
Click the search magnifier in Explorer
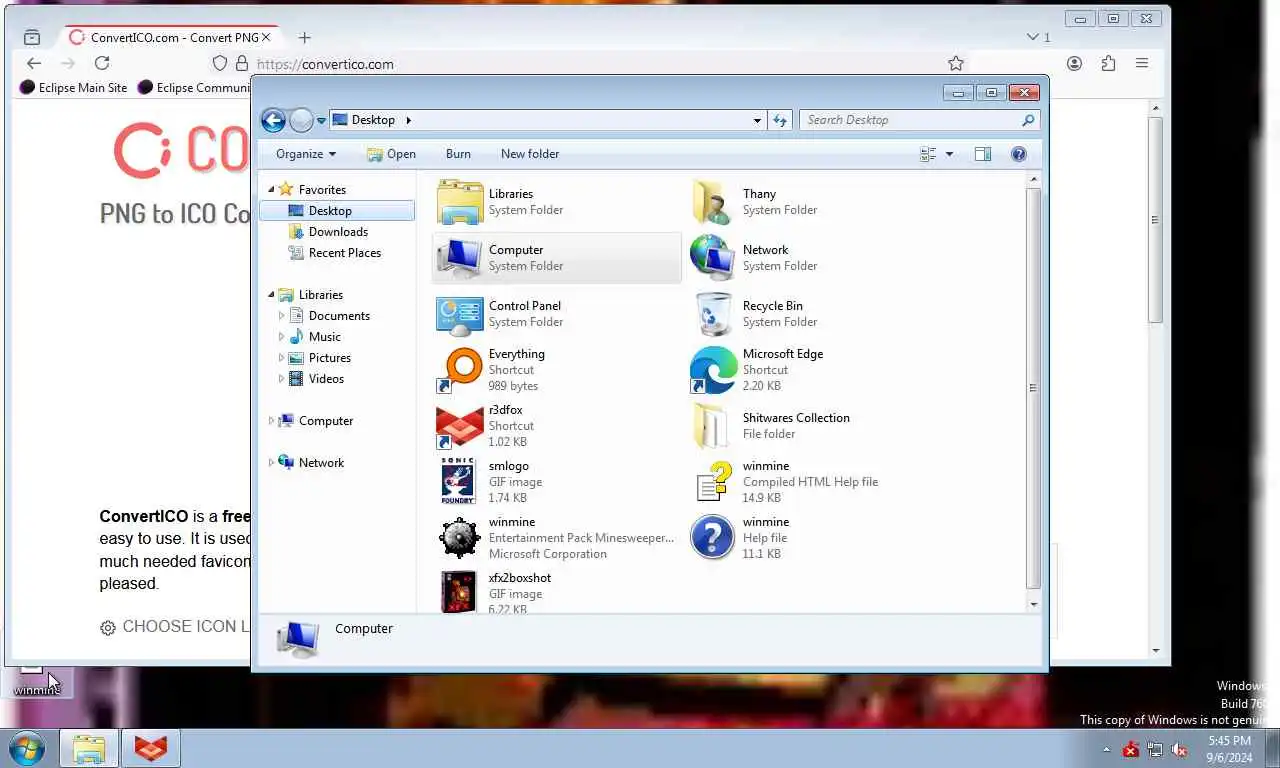pyautogui.click(x=1028, y=120)
